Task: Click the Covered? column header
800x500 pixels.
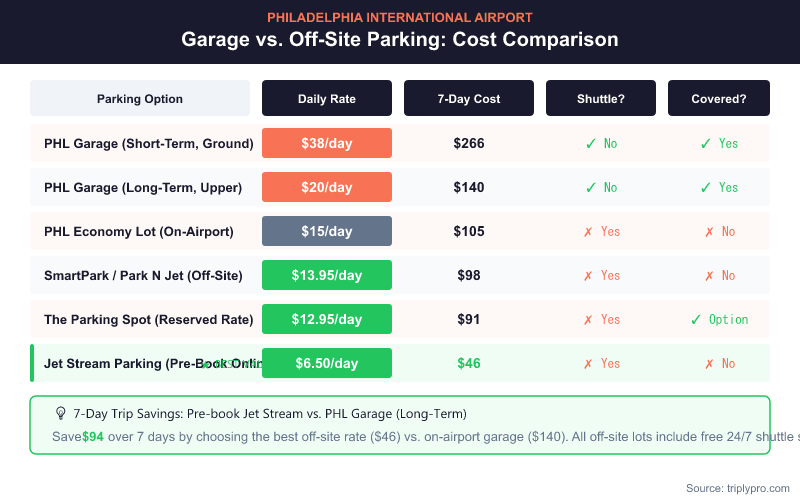Action: 719,99
